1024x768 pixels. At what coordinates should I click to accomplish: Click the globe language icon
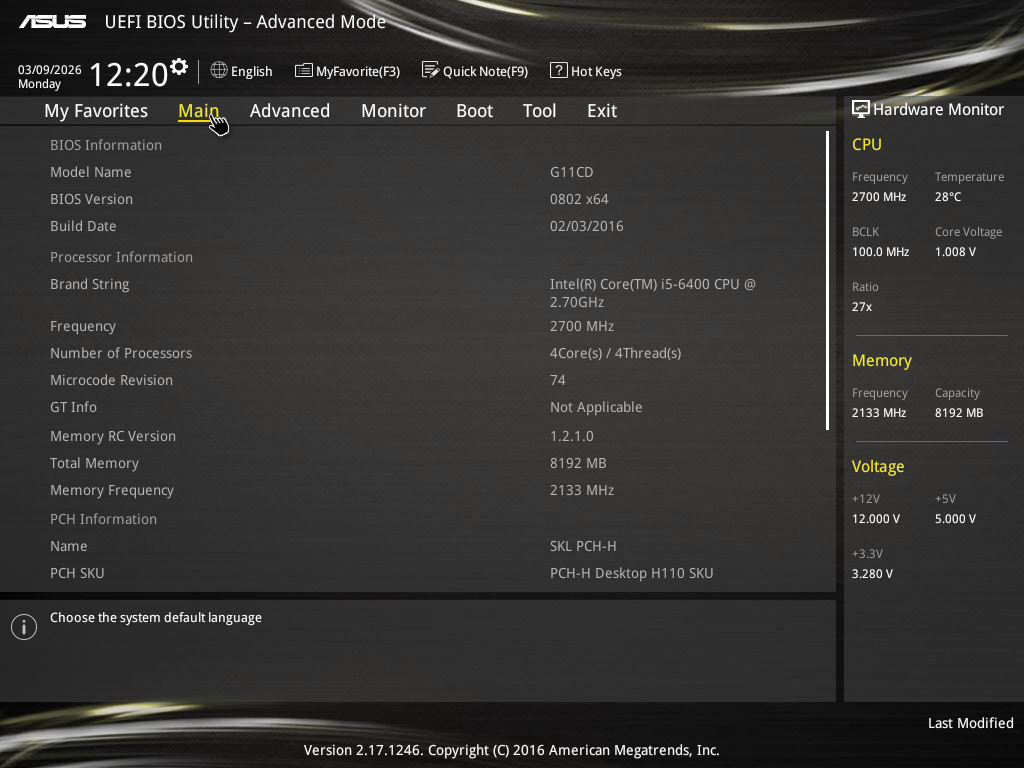pyautogui.click(x=219, y=70)
